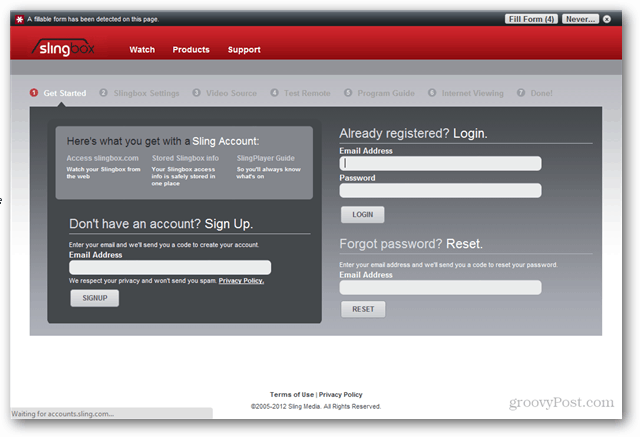Open the Support menu
The width and height of the screenshot is (640, 437).
244,49
